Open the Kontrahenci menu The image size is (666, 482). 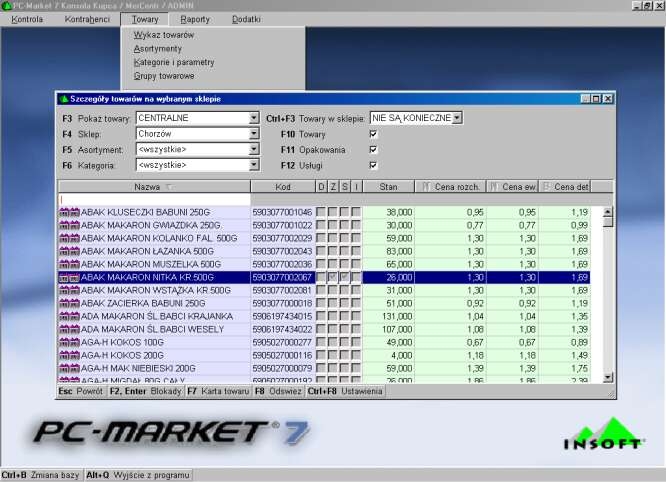point(87,19)
